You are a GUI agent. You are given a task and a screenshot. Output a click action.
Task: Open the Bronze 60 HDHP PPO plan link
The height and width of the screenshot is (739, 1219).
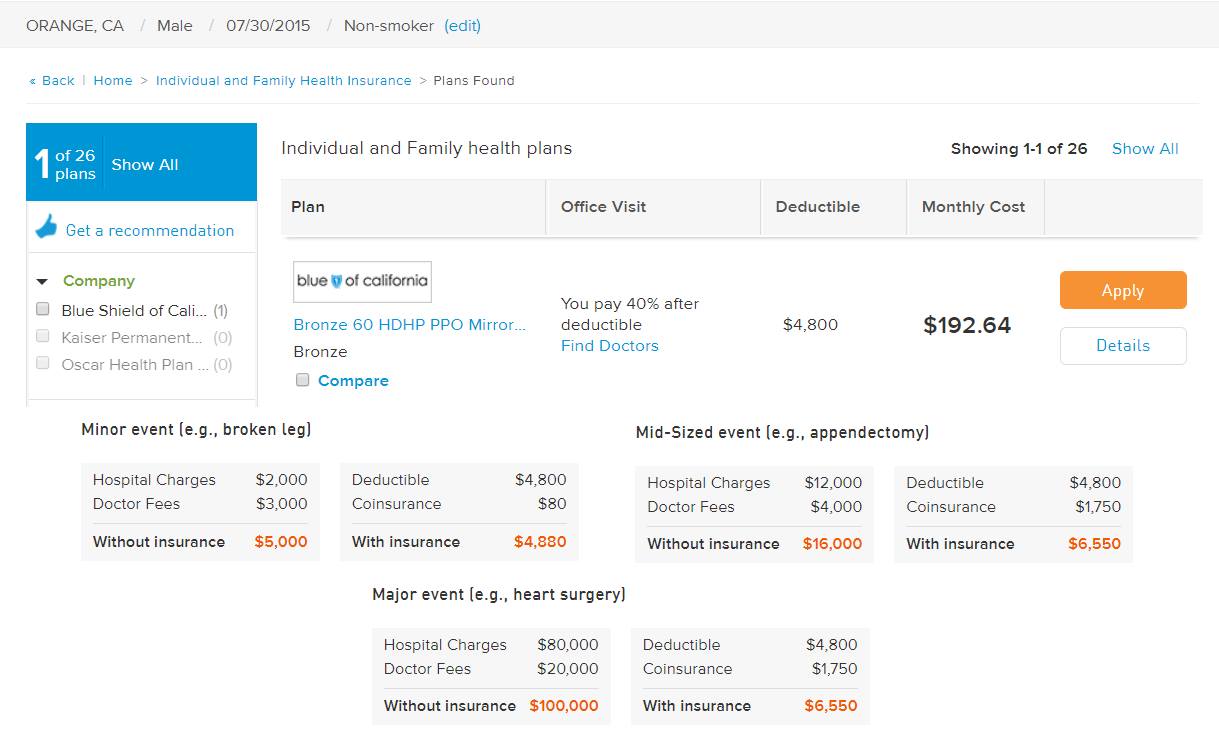click(x=409, y=325)
